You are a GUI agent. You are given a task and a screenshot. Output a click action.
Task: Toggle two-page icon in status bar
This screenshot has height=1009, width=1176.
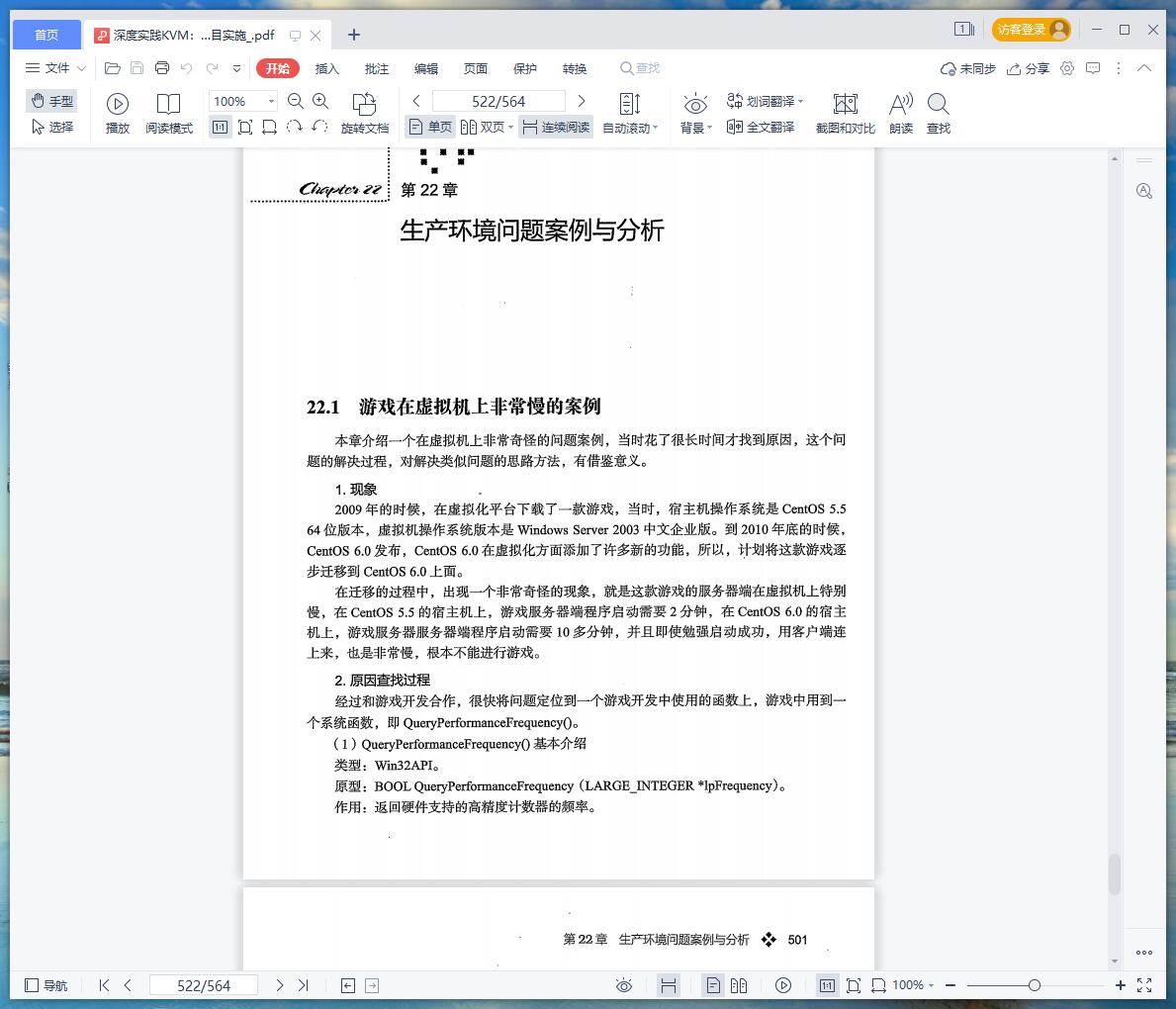point(739,985)
